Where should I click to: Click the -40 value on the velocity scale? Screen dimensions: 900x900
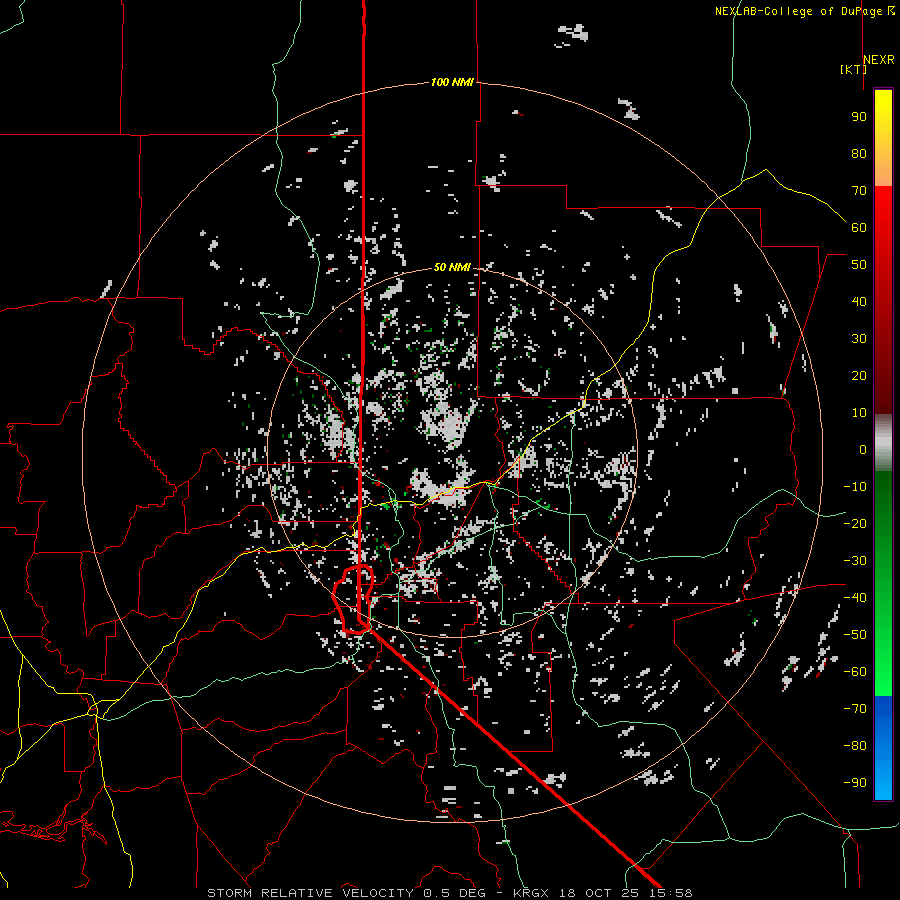click(855, 598)
